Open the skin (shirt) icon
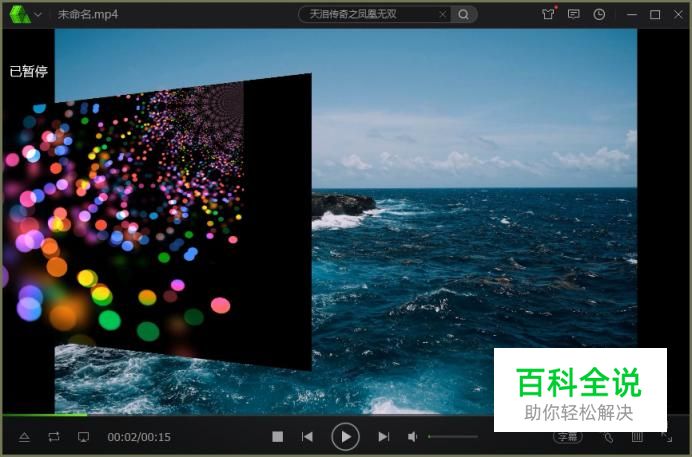 [548, 14]
